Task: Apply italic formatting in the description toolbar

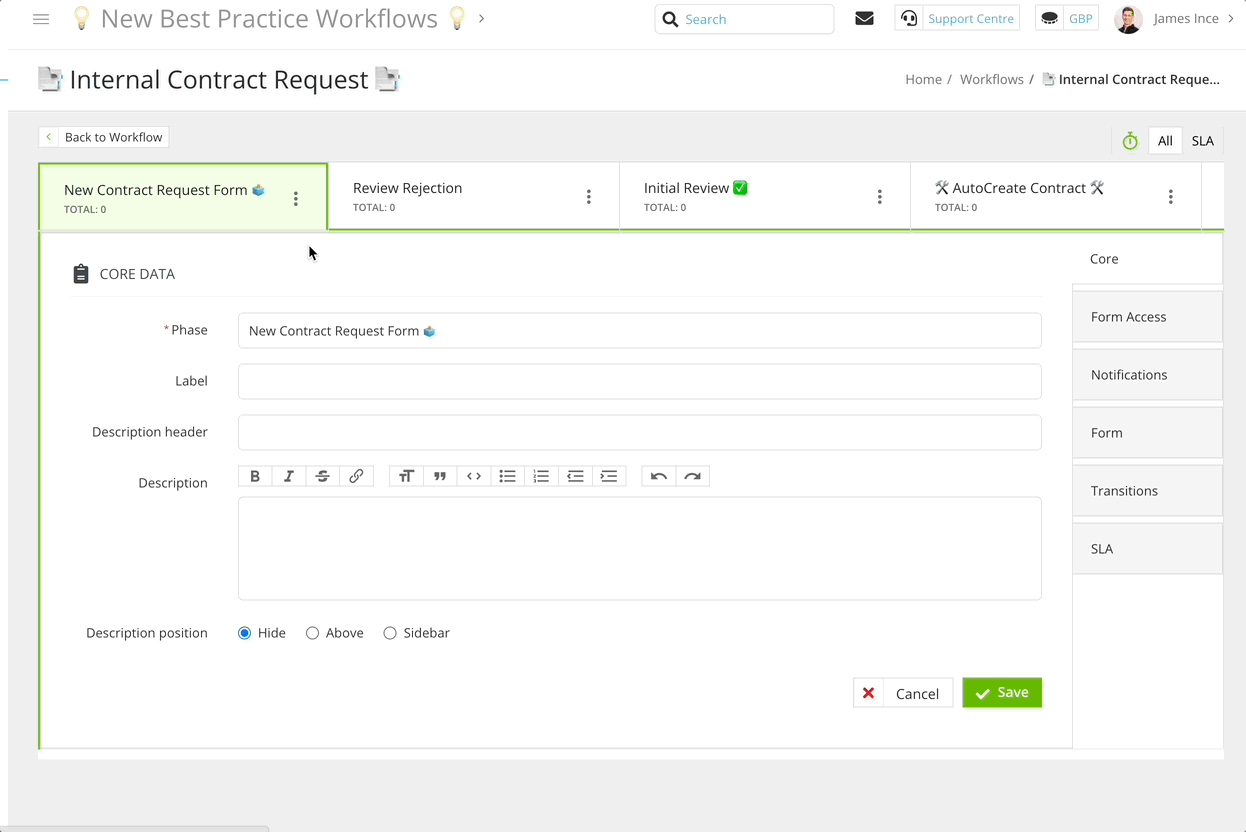Action: [289, 475]
